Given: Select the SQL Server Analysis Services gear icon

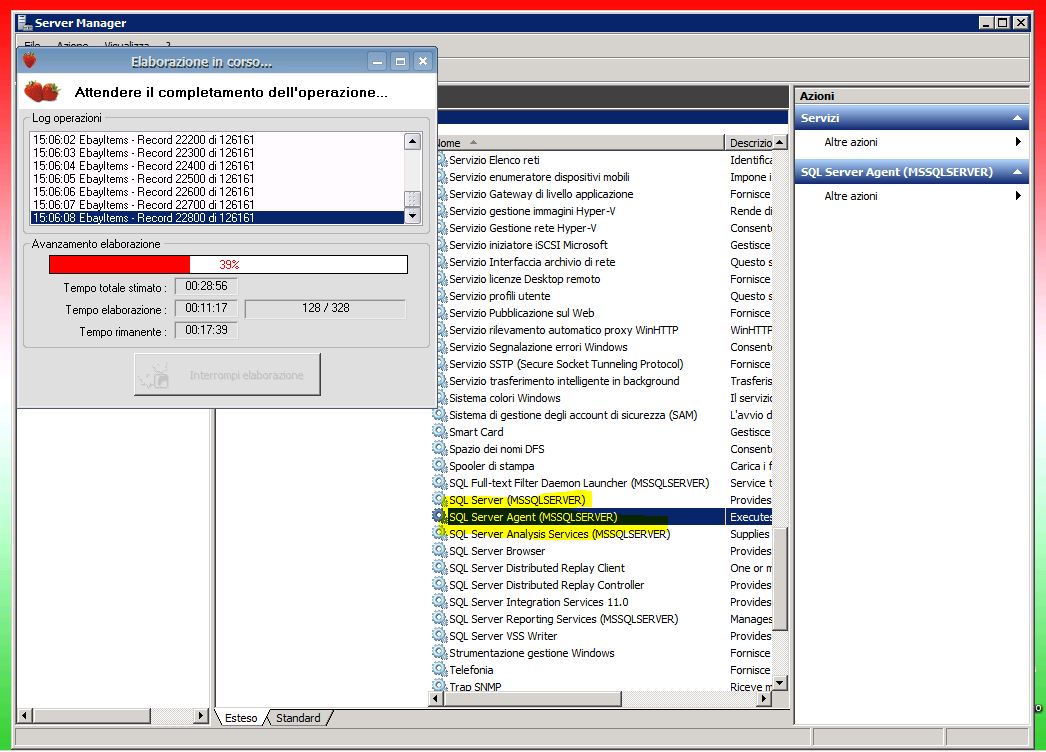Looking at the screenshot, I should (439, 534).
